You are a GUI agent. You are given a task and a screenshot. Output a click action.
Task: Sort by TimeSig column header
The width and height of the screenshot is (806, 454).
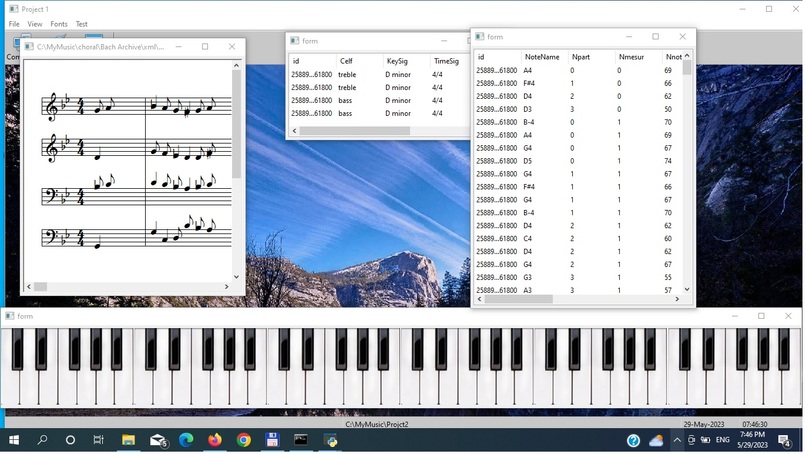tap(446, 61)
